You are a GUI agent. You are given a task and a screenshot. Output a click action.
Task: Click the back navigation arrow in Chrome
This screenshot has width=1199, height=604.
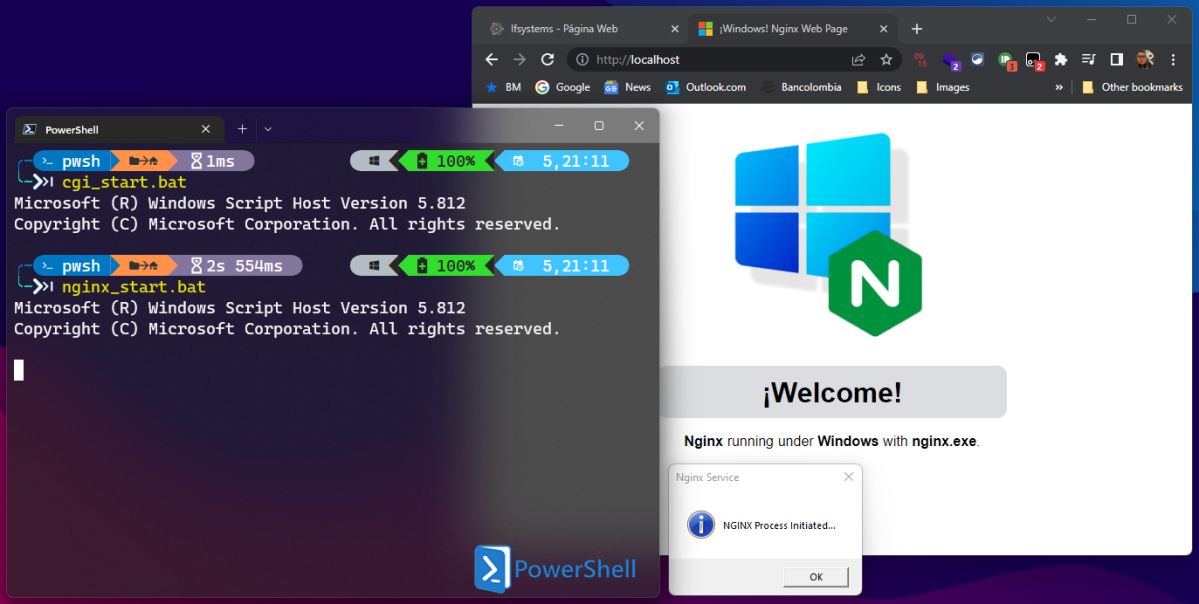pyautogui.click(x=491, y=59)
